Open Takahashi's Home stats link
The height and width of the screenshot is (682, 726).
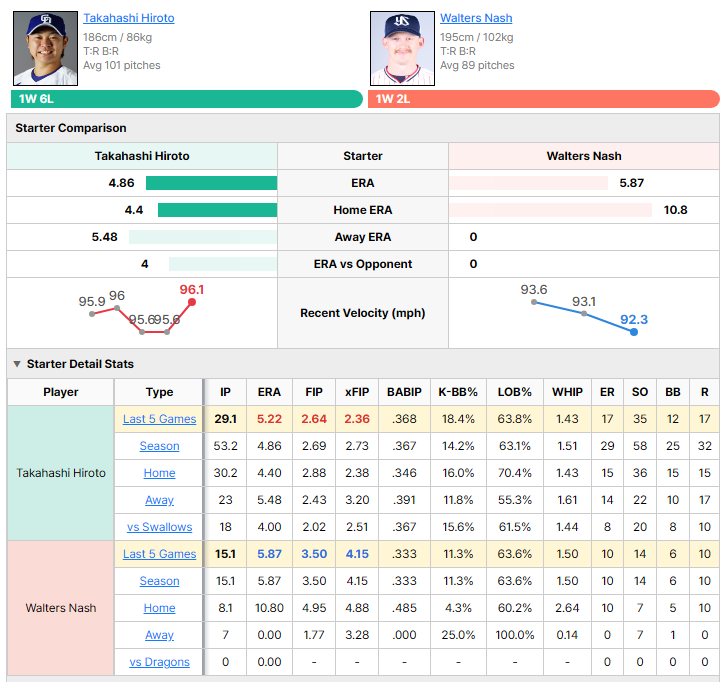click(x=159, y=473)
